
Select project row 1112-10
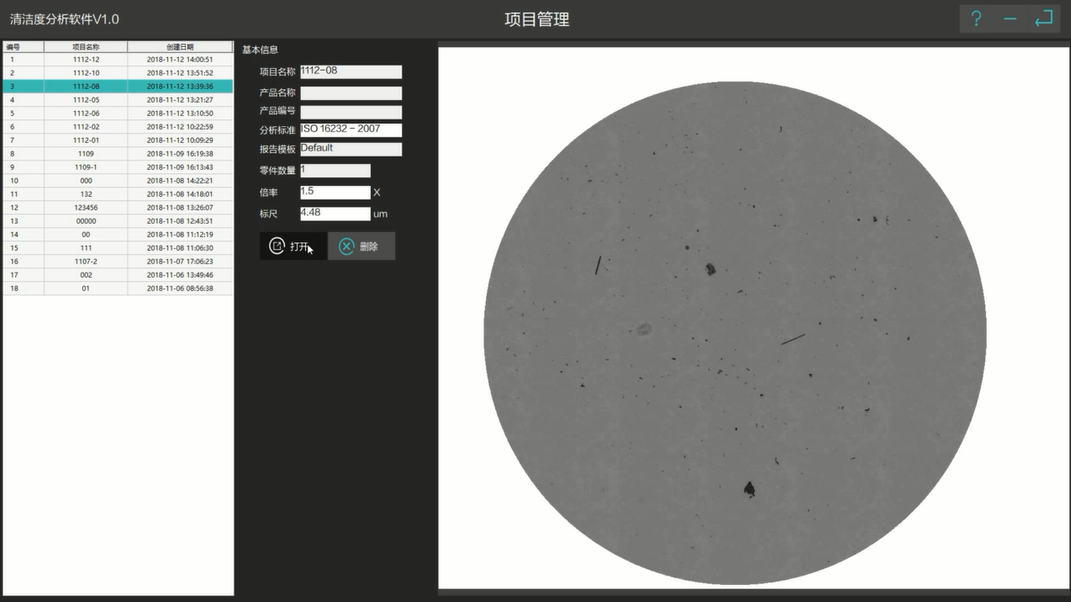point(86,73)
